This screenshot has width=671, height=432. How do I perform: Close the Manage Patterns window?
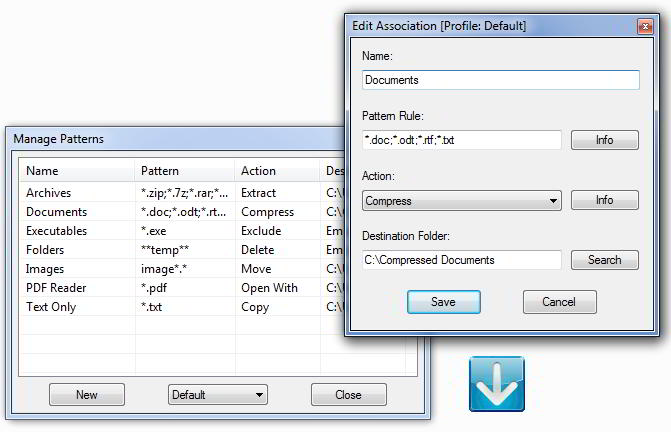pyautogui.click(x=348, y=395)
